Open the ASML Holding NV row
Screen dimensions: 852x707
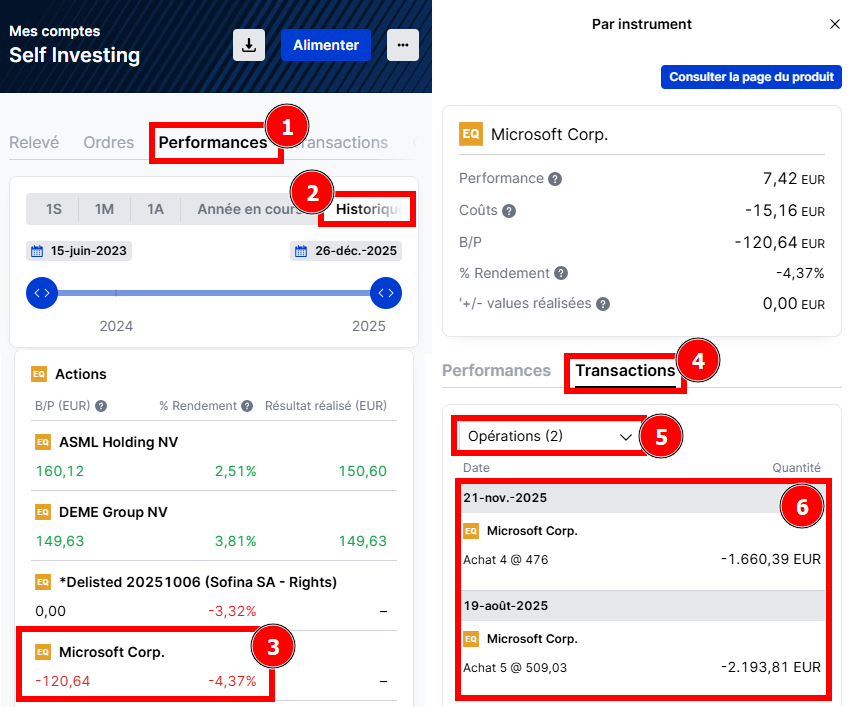coord(119,441)
